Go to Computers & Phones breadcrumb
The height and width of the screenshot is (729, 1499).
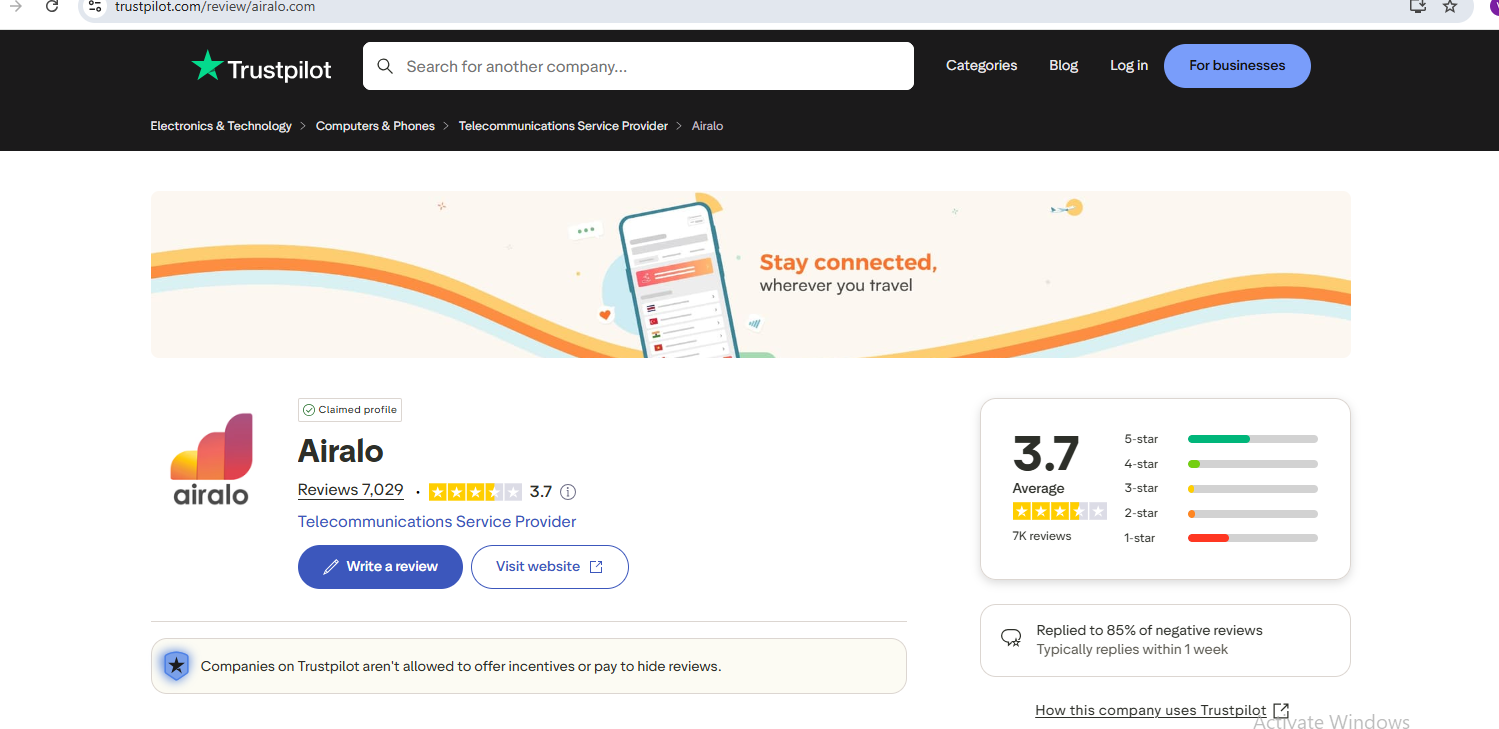pos(375,126)
